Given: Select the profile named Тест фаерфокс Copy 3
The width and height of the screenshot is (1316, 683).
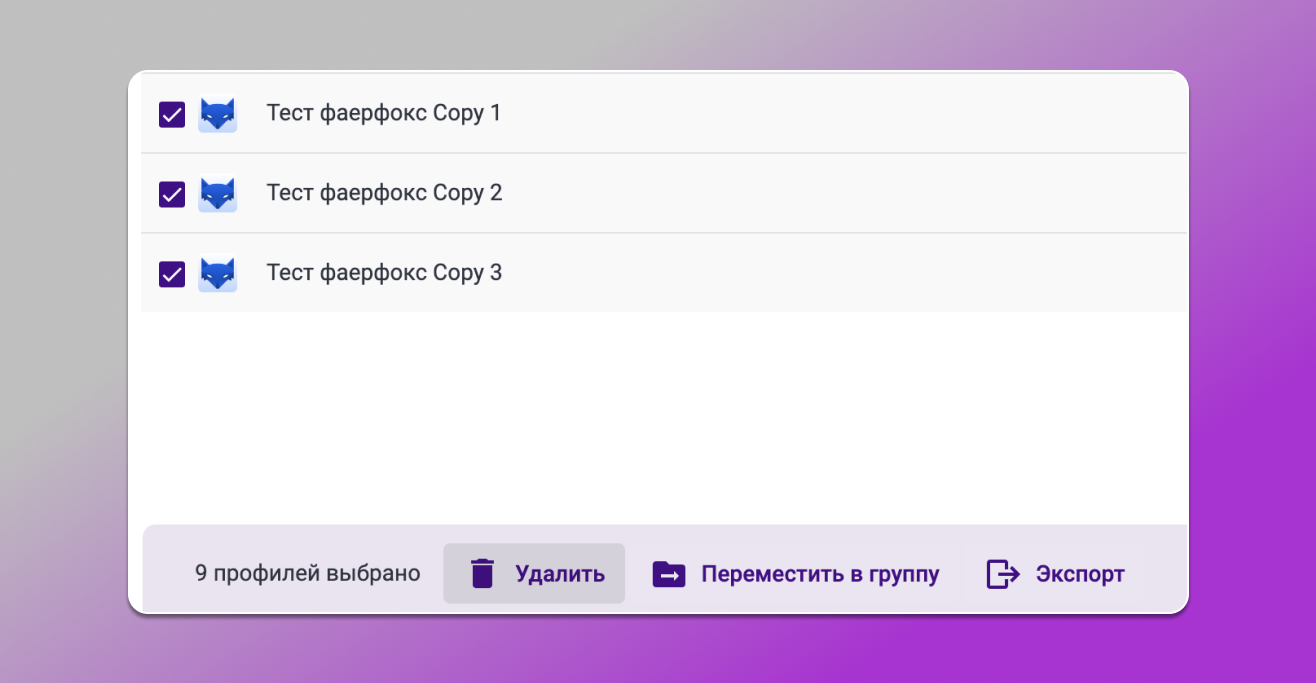Looking at the screenshot, I should point(384,272).
